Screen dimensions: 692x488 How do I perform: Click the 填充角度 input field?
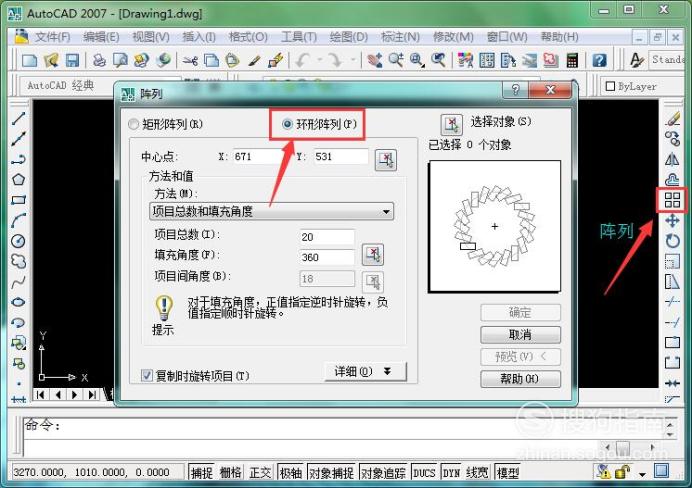pos(327,257)
